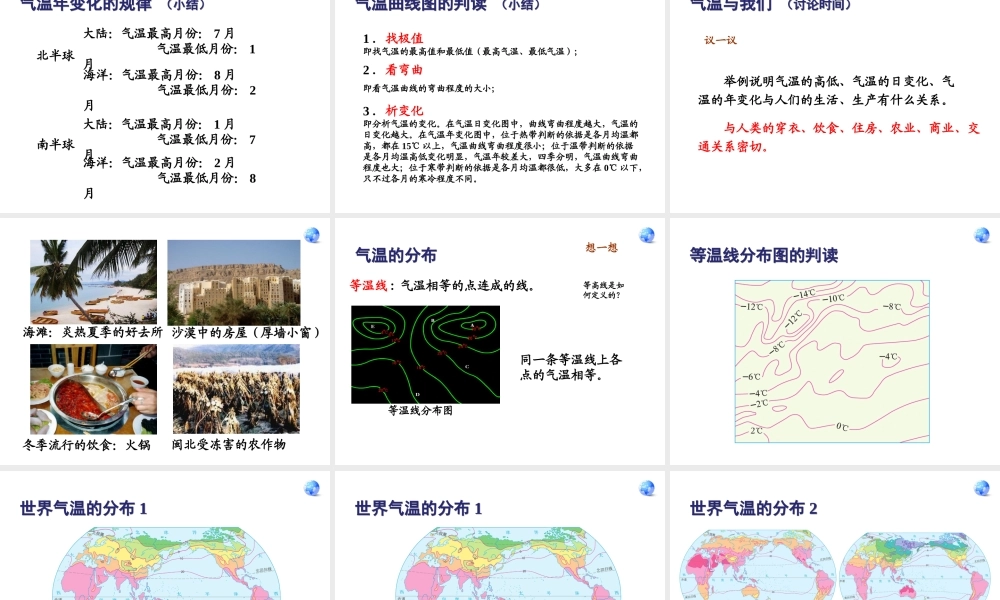Click the 等温线分布图的判读 slide title
Screen dimensions: 1000x600
(x=763, y=256)
